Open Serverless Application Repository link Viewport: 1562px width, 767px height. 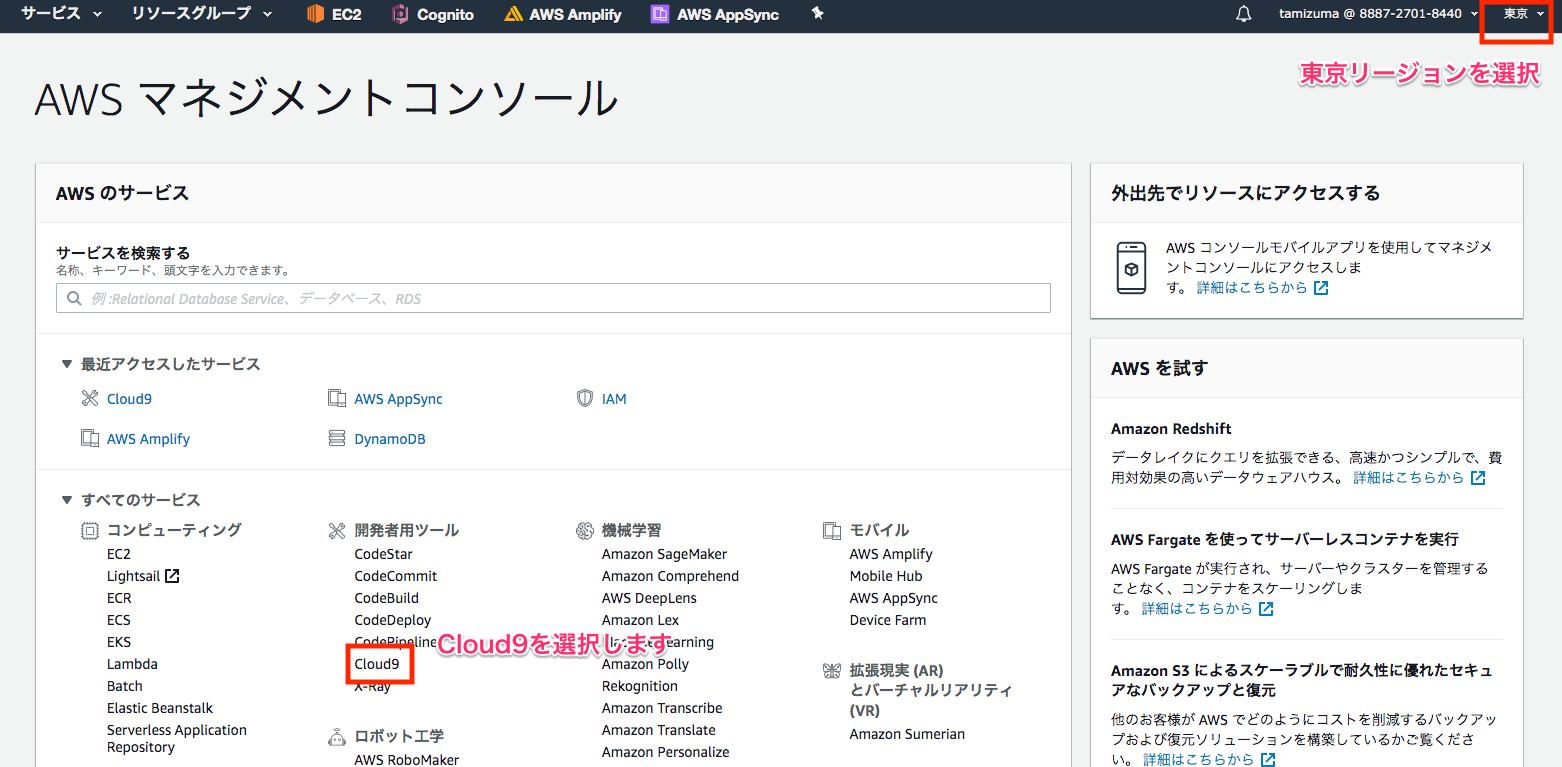point(177,739)
